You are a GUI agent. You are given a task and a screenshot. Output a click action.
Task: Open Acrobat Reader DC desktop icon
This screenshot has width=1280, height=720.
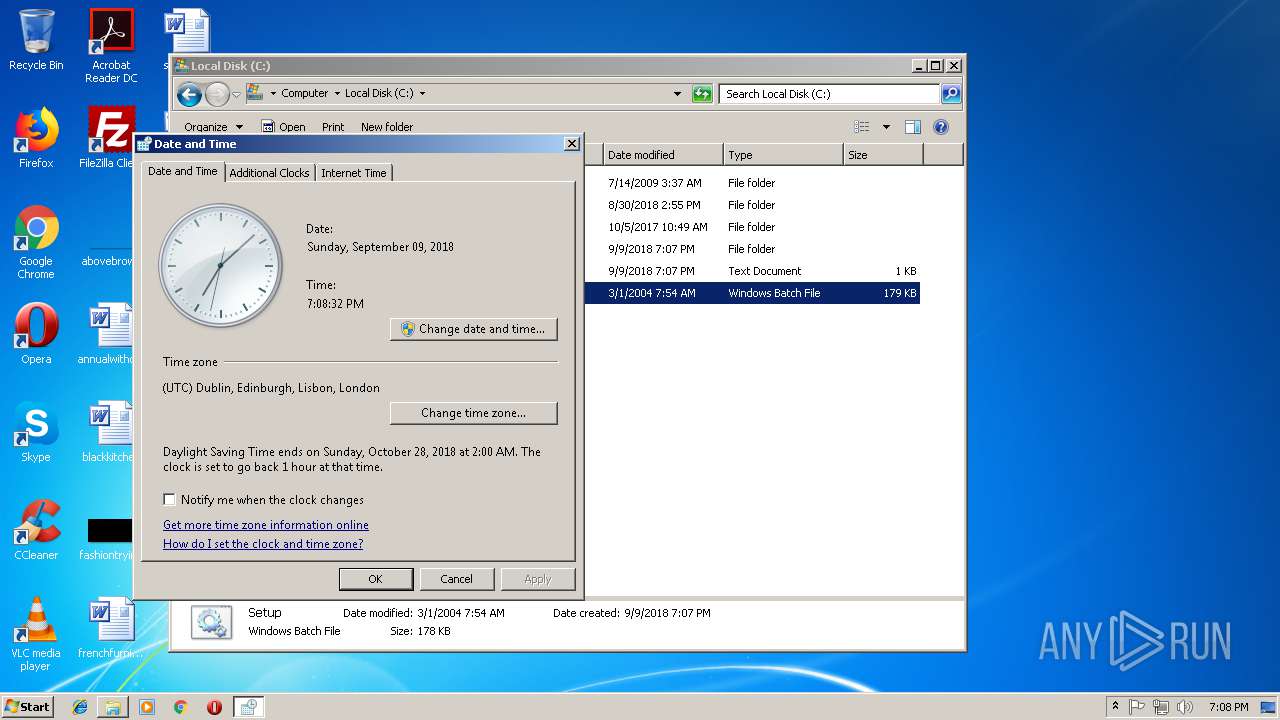tap(111, 46)
